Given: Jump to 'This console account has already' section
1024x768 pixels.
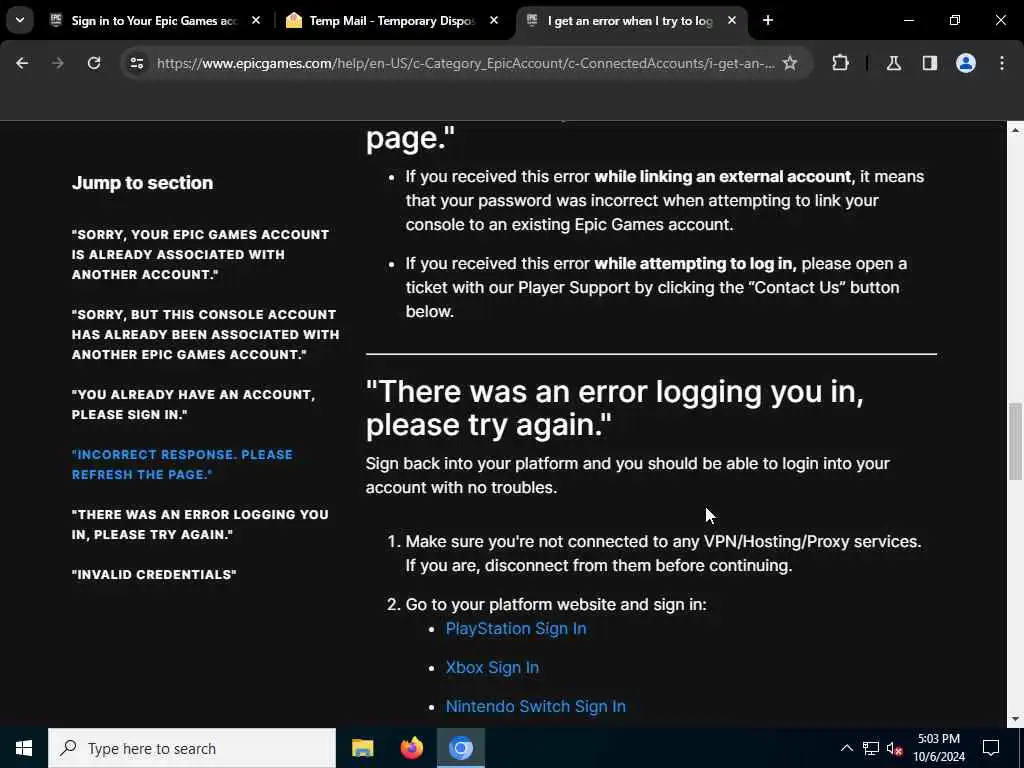Looking at the screenshot, I should click(x=206, y=334).
